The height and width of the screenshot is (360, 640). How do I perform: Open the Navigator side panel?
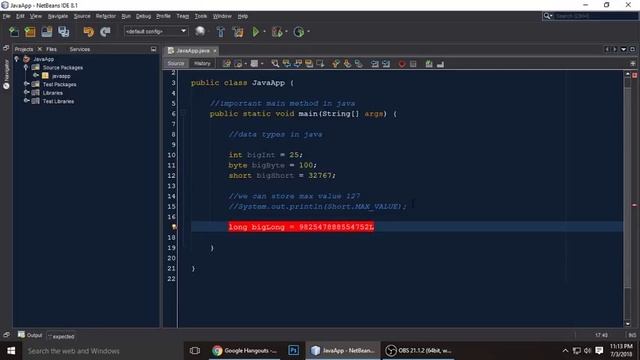6,74
